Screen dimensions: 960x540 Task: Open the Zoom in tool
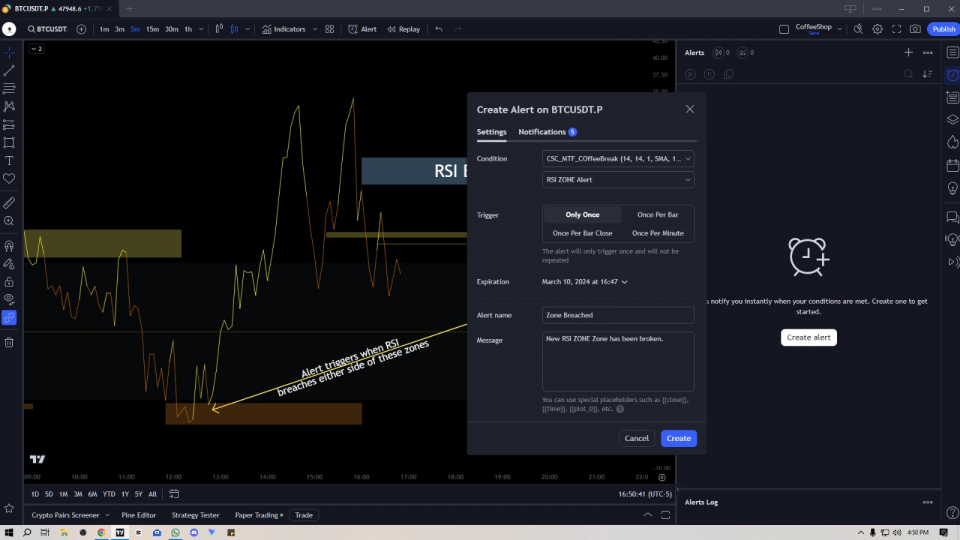[x=9, y=221]
